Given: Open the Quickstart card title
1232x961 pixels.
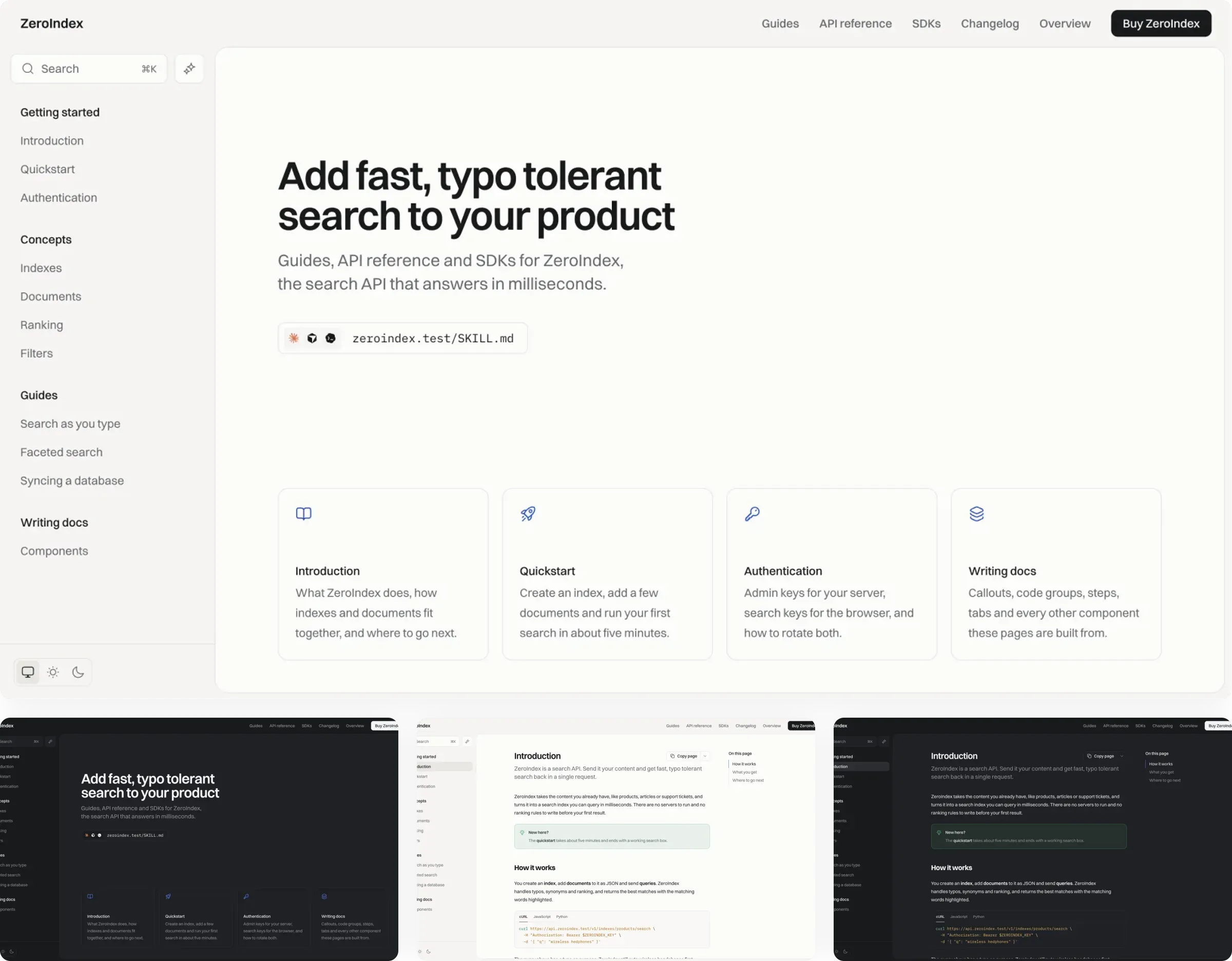Looking at the screenshot, I should click(547, 571).
